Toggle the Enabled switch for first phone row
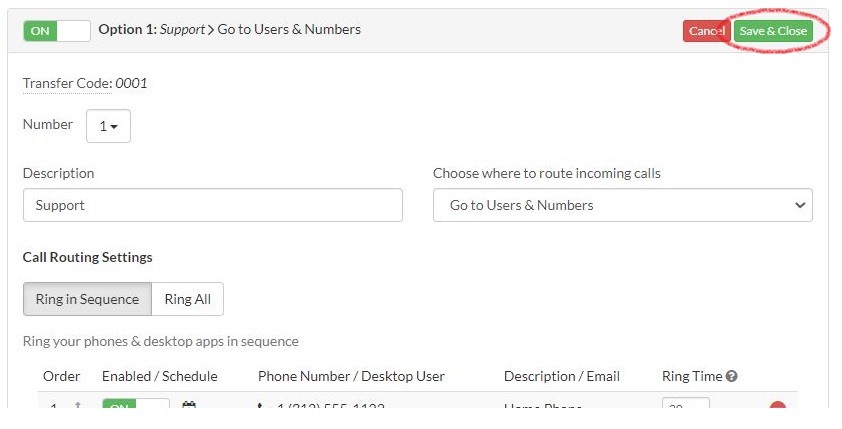The image size is (842, 429). tap(135, 408)
